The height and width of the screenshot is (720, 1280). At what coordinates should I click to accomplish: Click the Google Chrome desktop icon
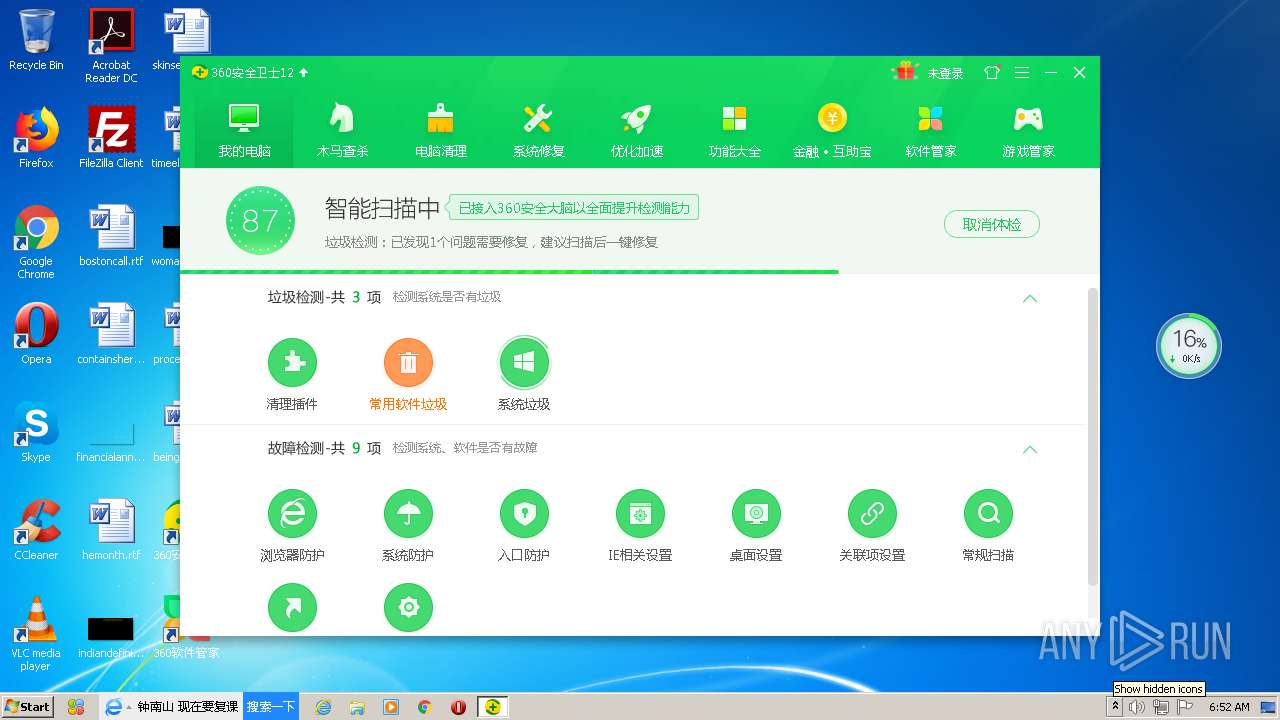coord(36,242)
